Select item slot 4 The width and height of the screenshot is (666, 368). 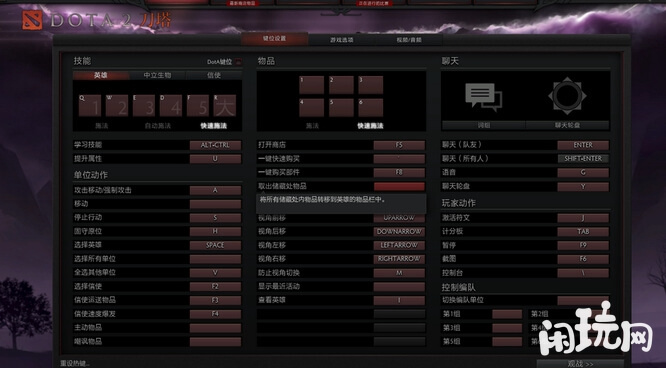pos(311,108)
